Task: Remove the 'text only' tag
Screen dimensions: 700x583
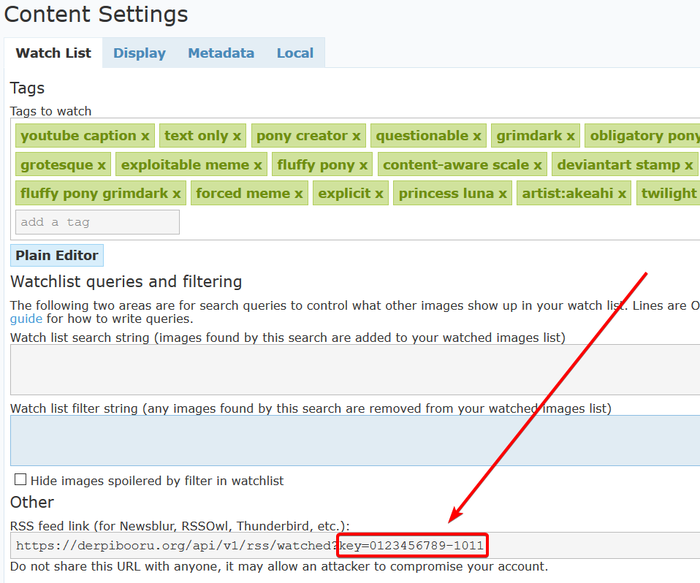Action: [237, 136]
